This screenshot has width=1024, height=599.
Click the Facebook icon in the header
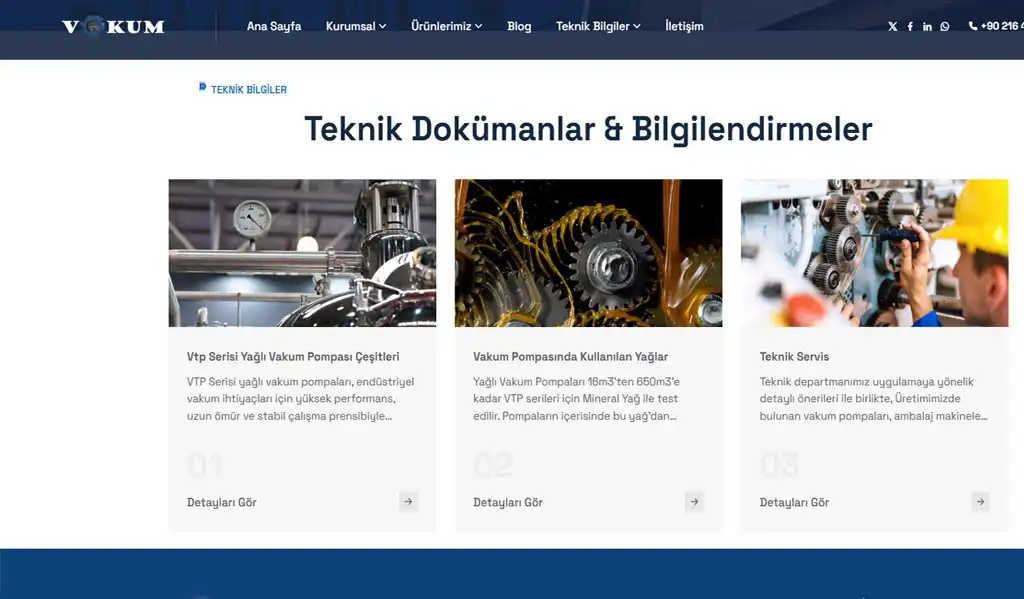coord(910,26)
